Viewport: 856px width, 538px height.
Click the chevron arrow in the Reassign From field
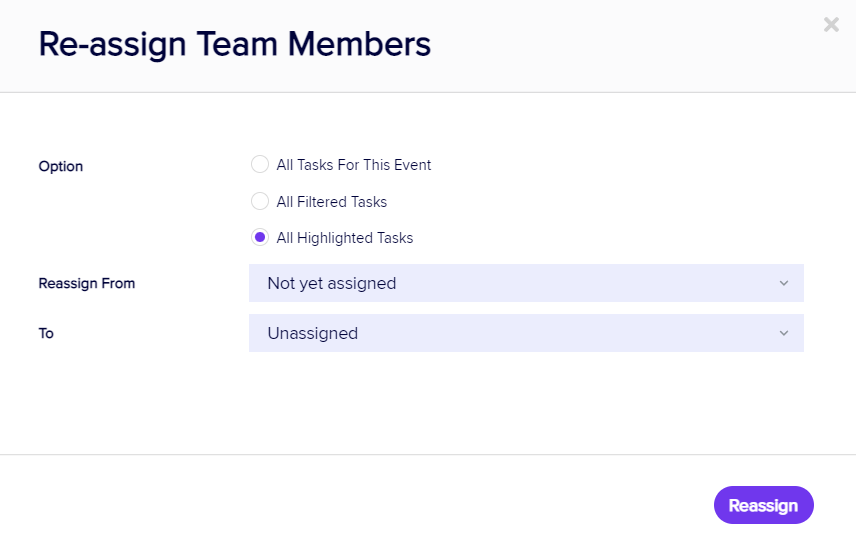pyautogui.click(x=784, y=283)
